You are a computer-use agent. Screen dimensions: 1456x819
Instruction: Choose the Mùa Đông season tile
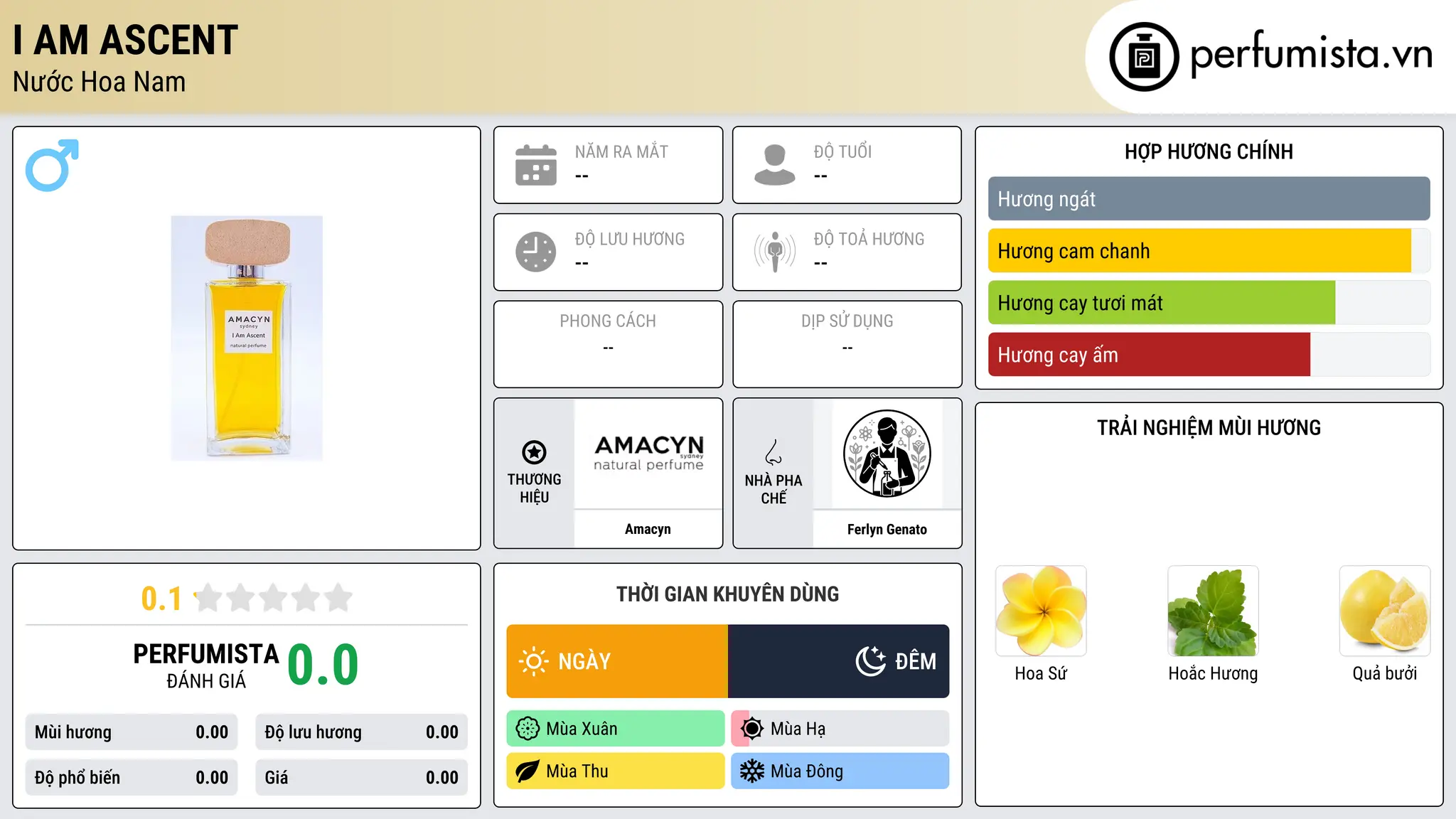coord(840,771)
